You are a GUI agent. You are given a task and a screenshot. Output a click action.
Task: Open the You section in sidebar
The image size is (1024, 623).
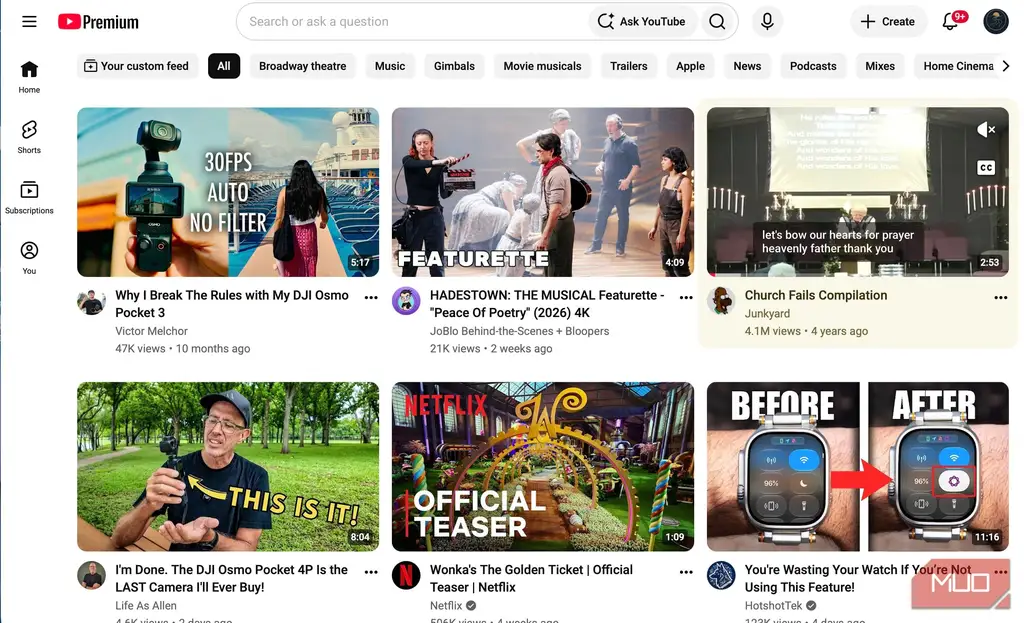click(29, 258)
